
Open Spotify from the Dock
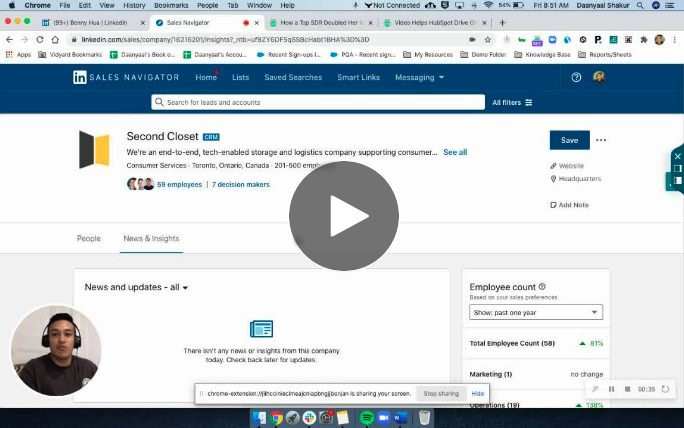tap(367, 418)
